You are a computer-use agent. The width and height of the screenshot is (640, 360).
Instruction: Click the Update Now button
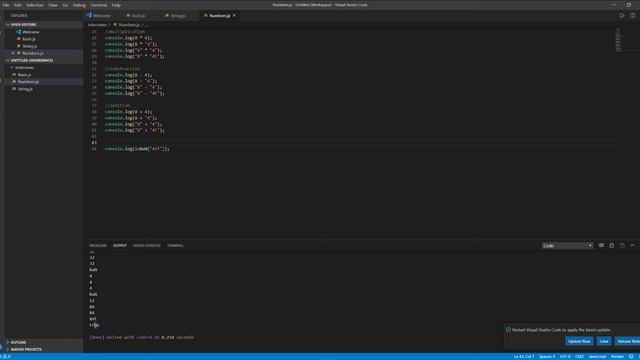tap(579, 341)
